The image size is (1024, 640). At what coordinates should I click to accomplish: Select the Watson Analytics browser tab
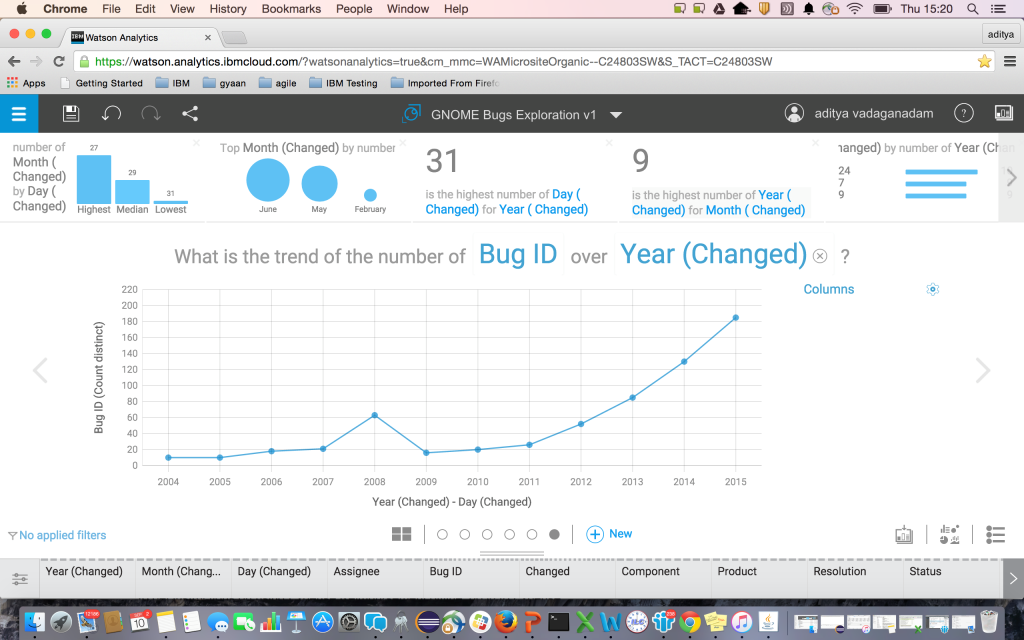(140, 38)
